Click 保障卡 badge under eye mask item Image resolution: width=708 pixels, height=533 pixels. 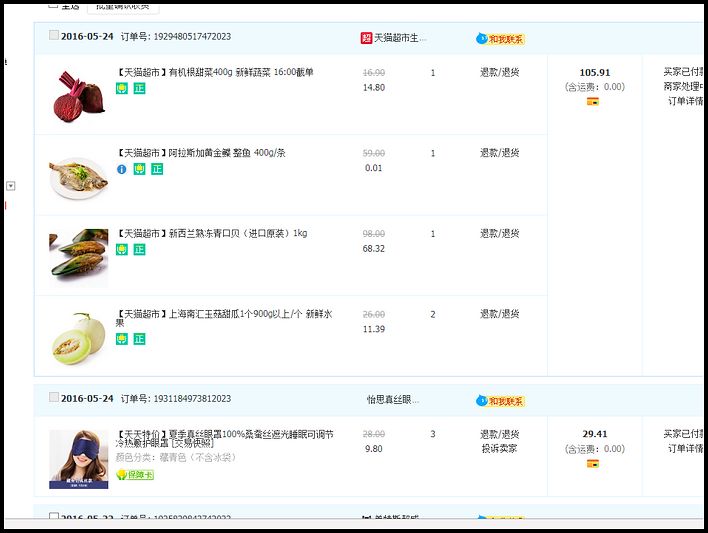(135, 475)
